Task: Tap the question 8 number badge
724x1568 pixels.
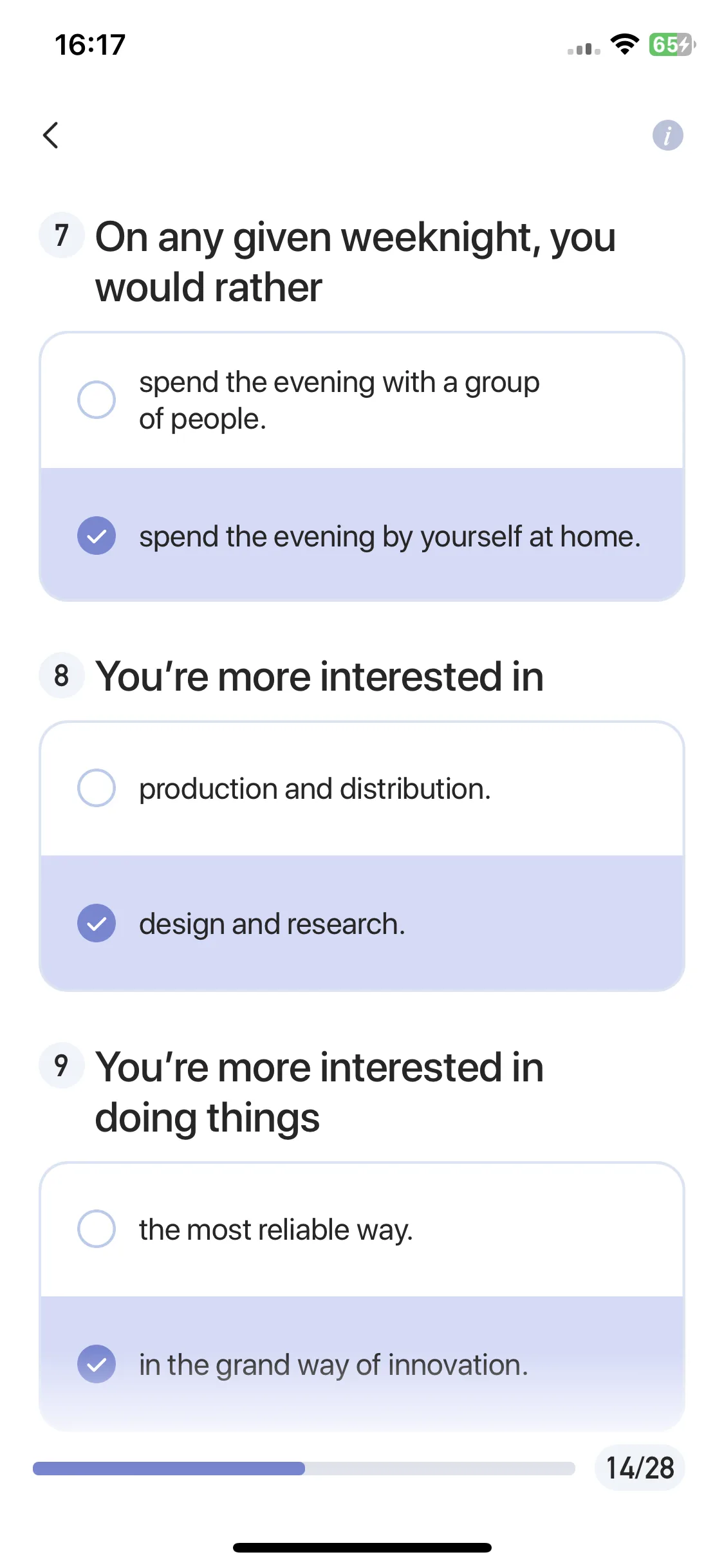Action: pos(62,675)
